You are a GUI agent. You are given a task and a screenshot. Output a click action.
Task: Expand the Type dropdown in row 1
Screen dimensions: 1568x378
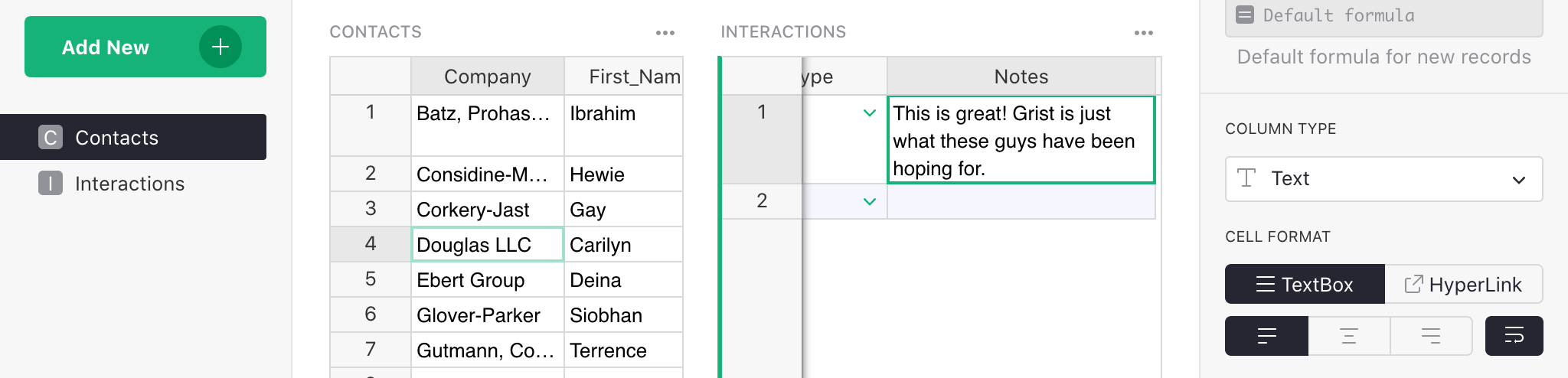[869, 113]
